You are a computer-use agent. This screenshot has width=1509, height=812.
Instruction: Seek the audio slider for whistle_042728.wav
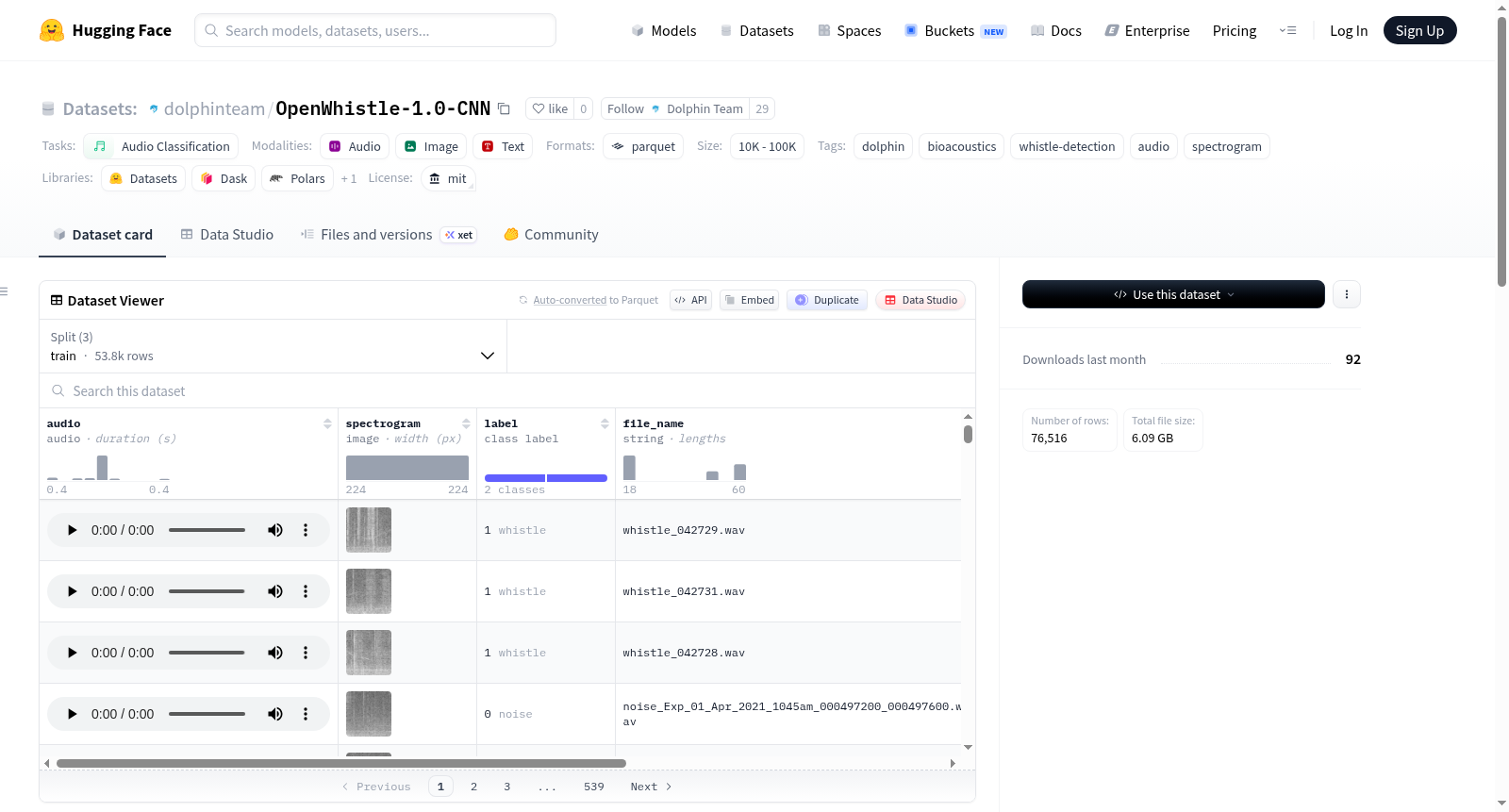tap(207, 653)
